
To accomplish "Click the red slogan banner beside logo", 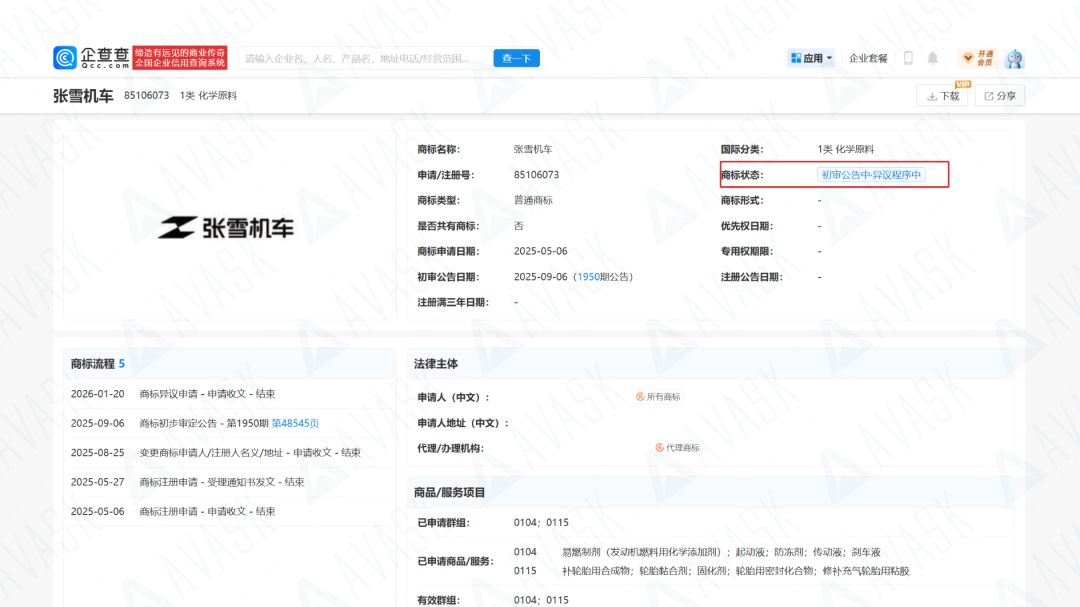I will point(180,58).
